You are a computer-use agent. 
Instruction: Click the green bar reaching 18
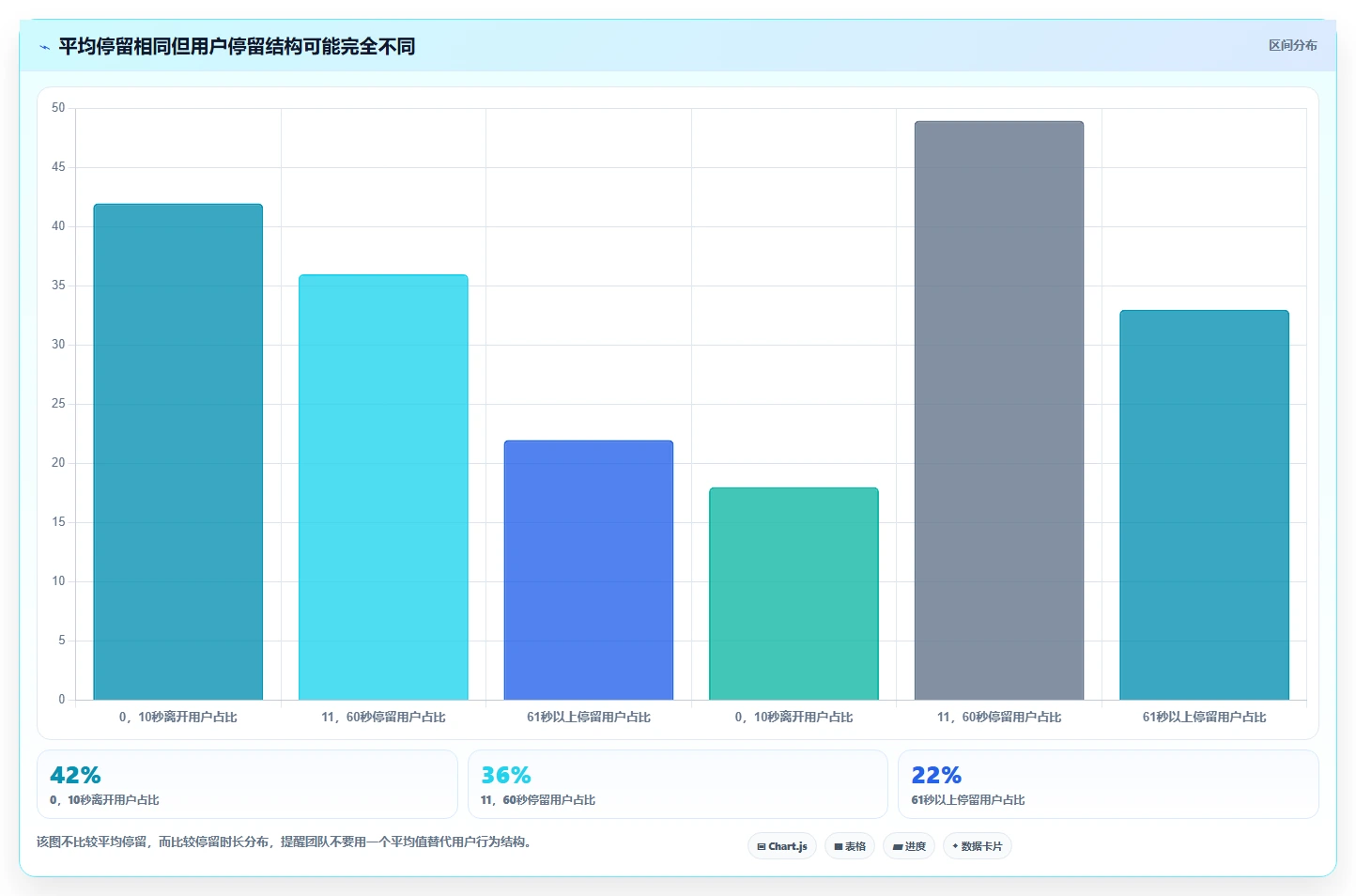click(794, 594)
